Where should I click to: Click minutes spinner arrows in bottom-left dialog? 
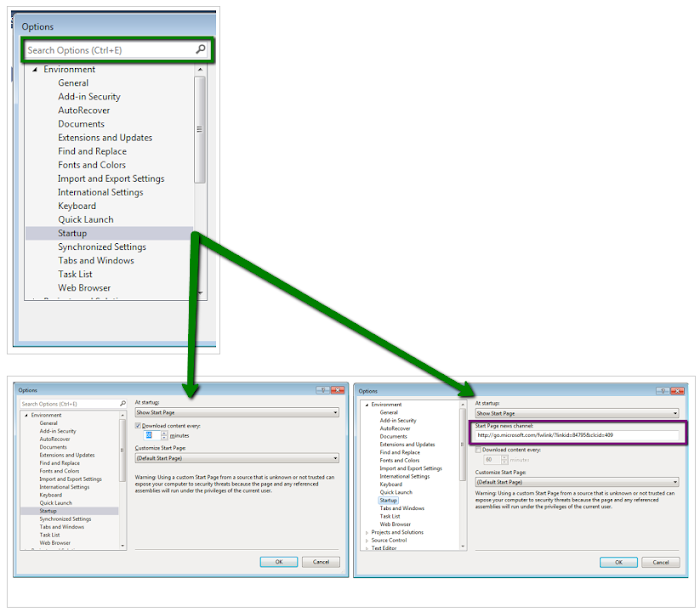point(164,436)
